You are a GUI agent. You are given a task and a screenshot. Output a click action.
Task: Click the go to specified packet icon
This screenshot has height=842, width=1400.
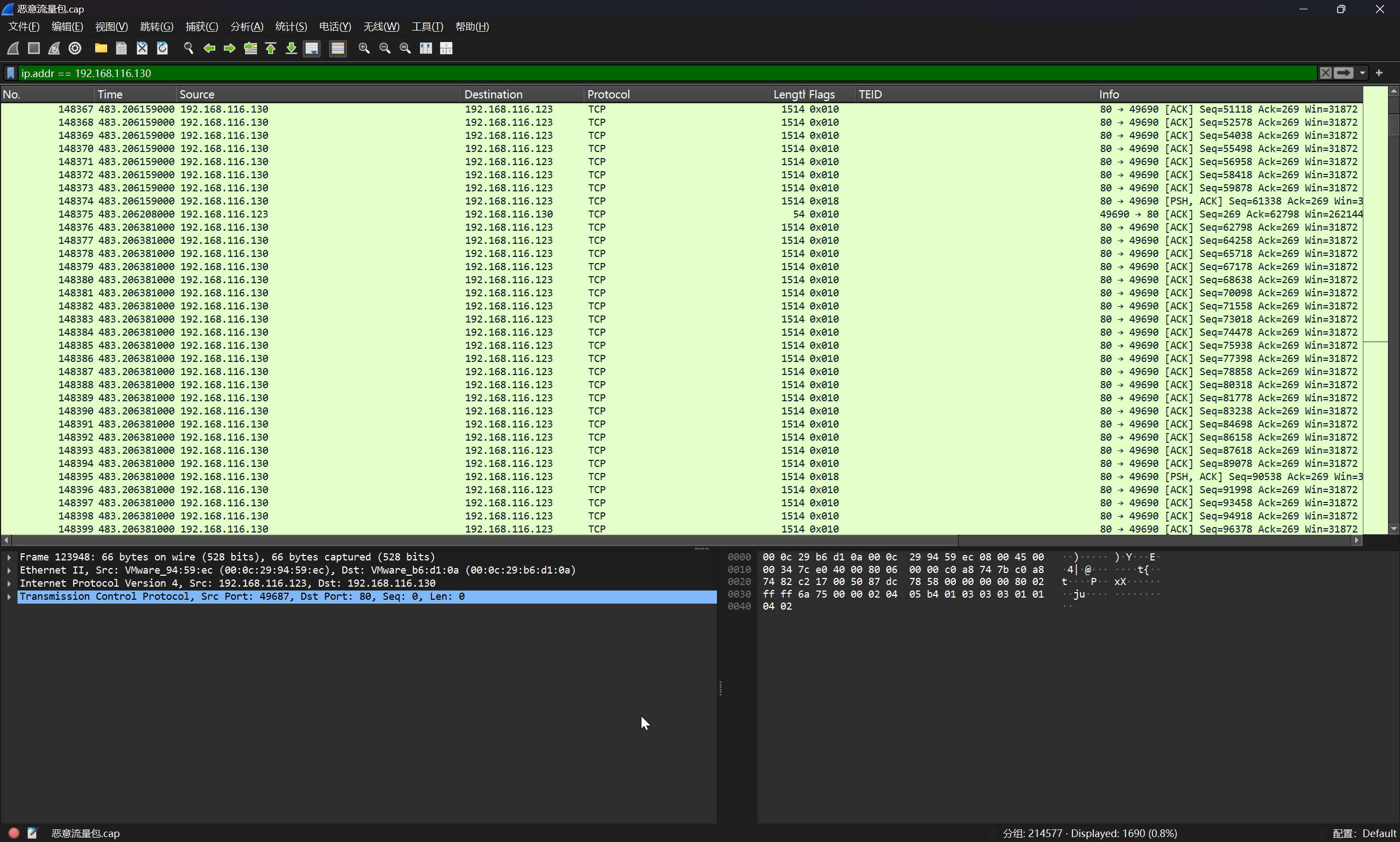pyautogui.click(x=250, y=48)
